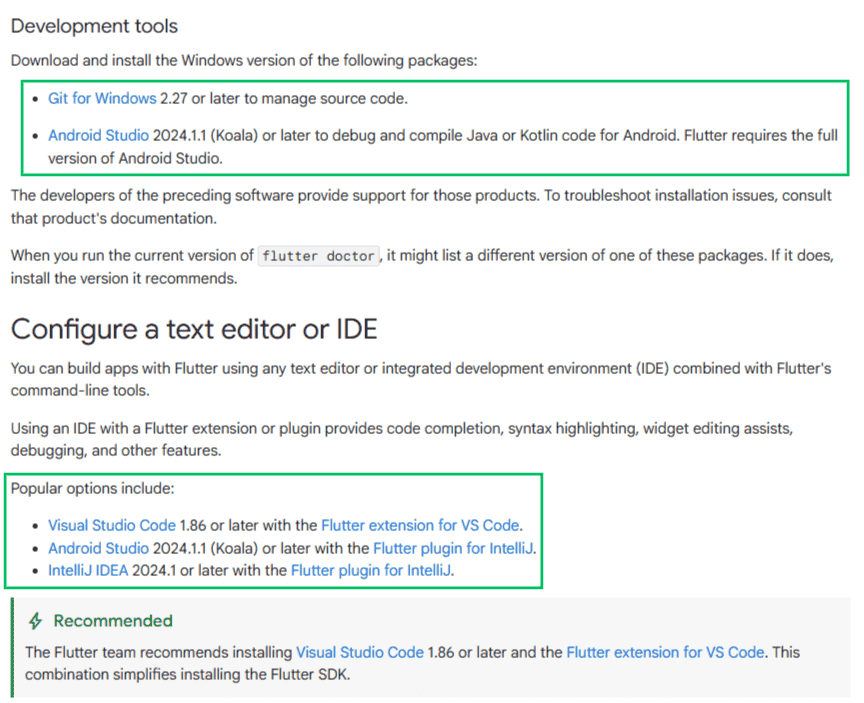The height and width of the screenshot is (703, 864).
Task: Click the Android Studio link under Popular options
Action: [98, 549]
